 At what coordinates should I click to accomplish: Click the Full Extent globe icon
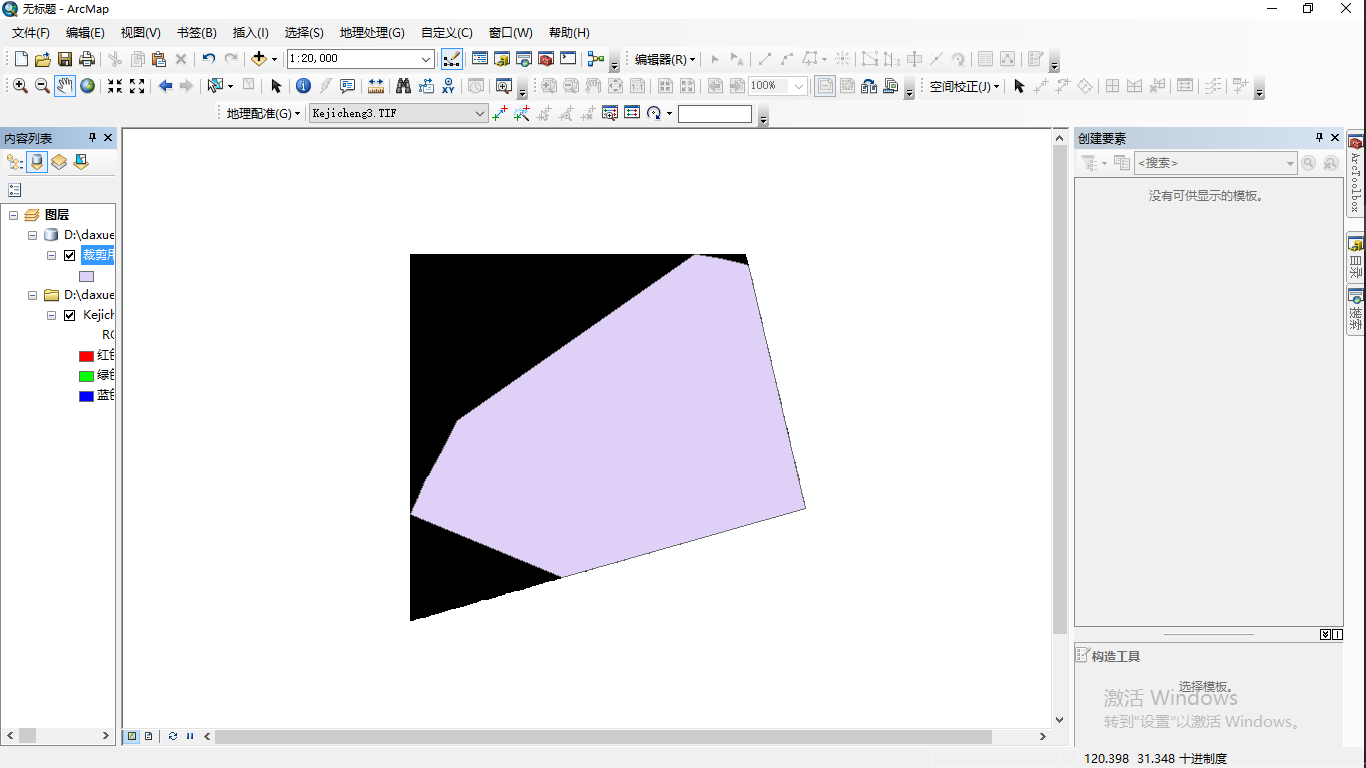point(88,86)
